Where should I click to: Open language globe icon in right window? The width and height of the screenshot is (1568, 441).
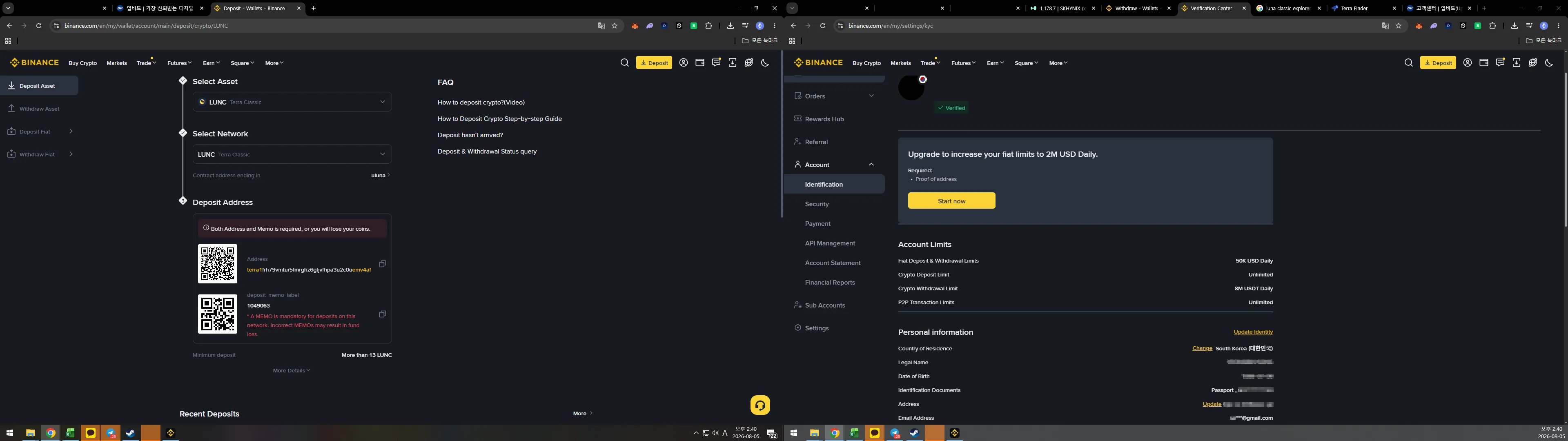[x=1533, y=63]
